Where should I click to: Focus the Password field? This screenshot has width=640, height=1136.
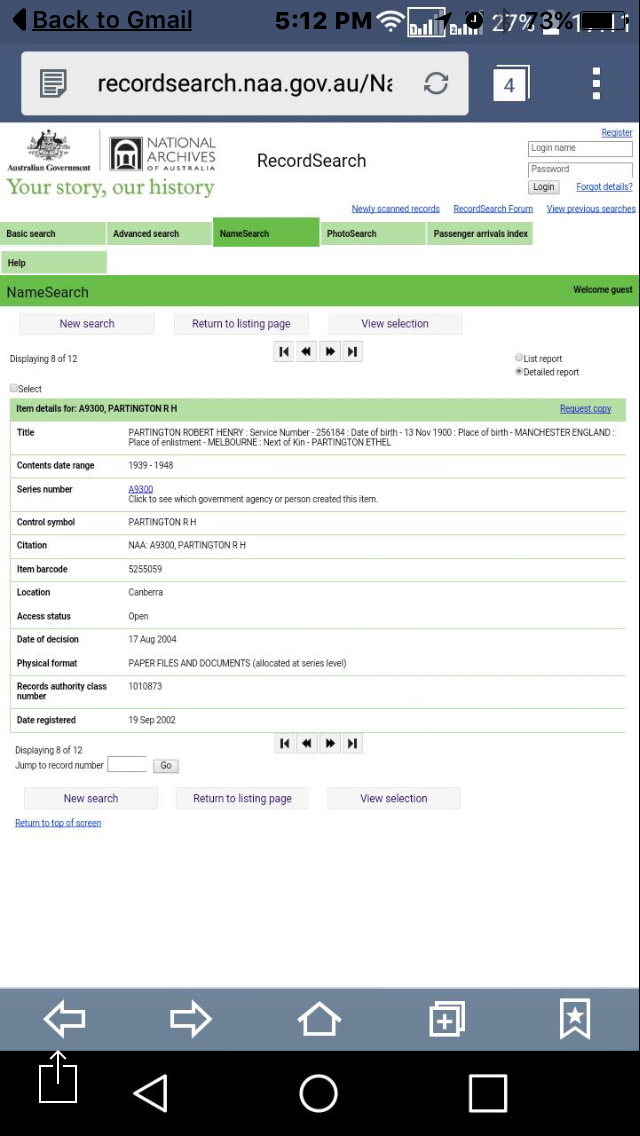pos(580,170)
